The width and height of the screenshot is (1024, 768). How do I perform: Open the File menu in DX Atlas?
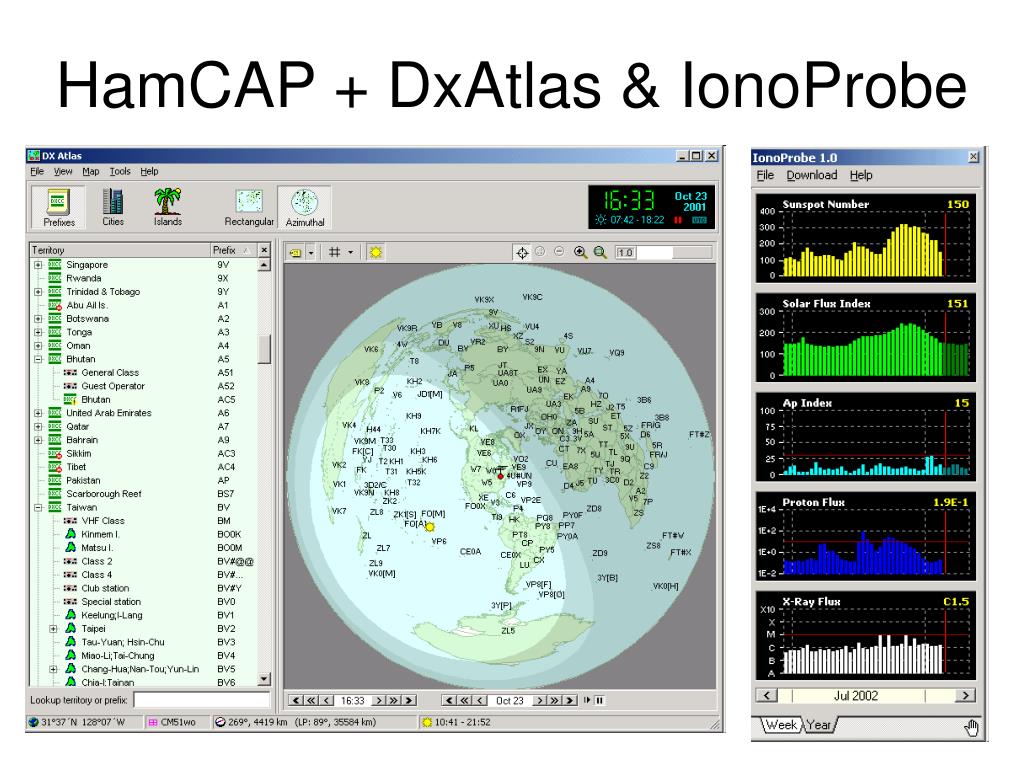(x=37, y=172)
